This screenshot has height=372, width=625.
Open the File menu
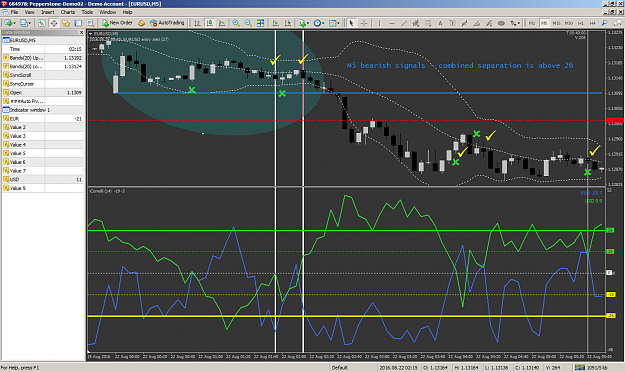[x=14, y=12]
